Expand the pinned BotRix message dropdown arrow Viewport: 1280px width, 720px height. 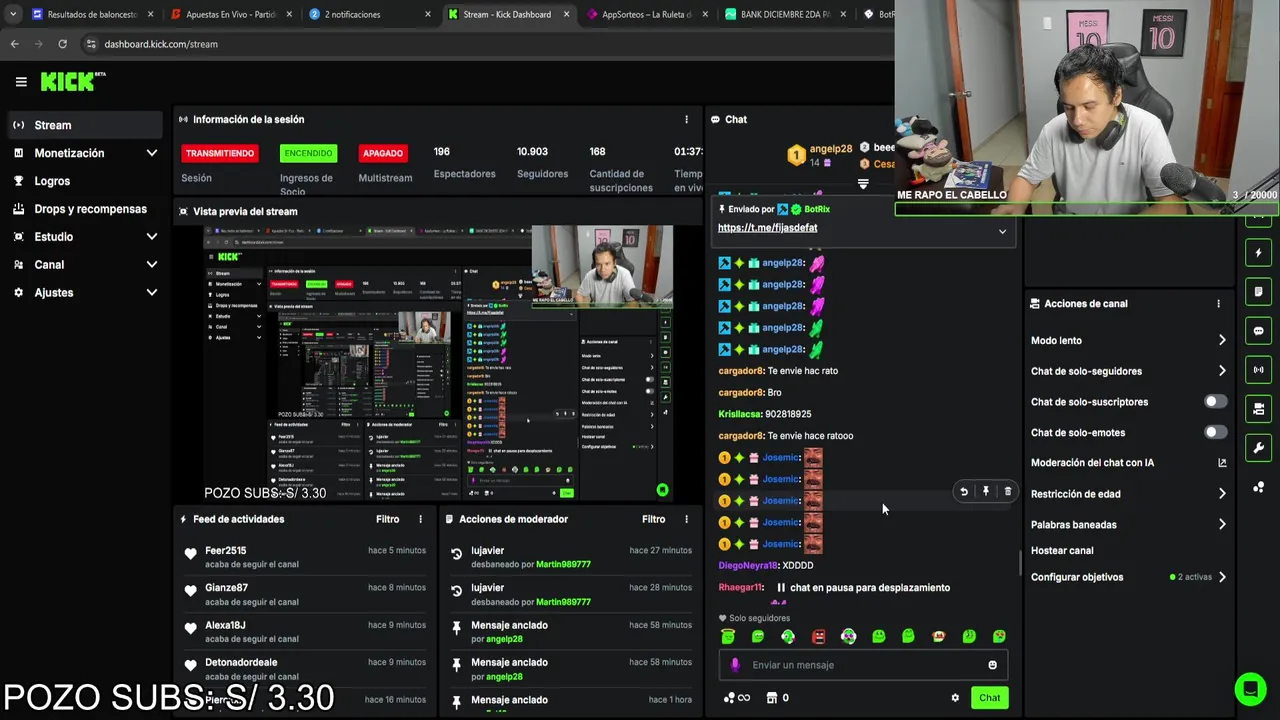pos(1002,231)
